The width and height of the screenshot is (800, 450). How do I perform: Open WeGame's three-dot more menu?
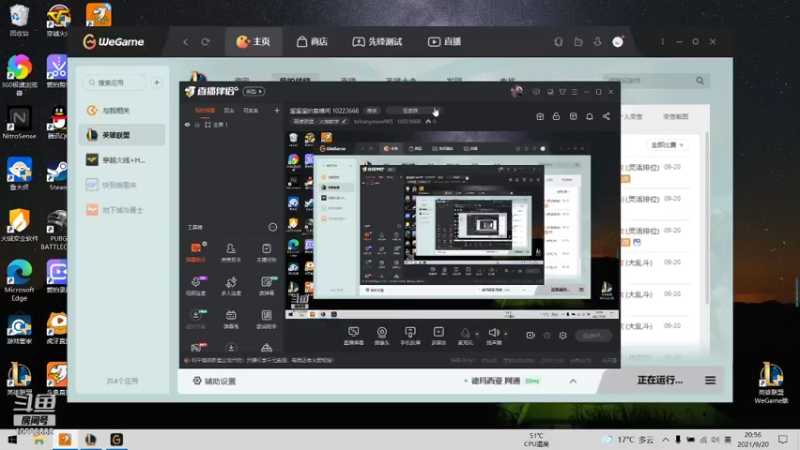663,42
